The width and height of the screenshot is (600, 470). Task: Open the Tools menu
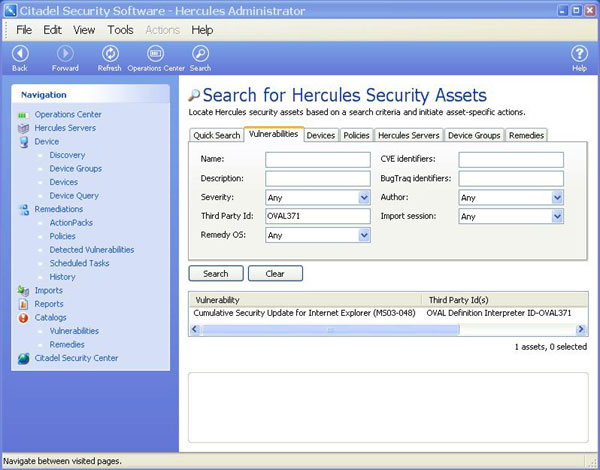[120, 30]
